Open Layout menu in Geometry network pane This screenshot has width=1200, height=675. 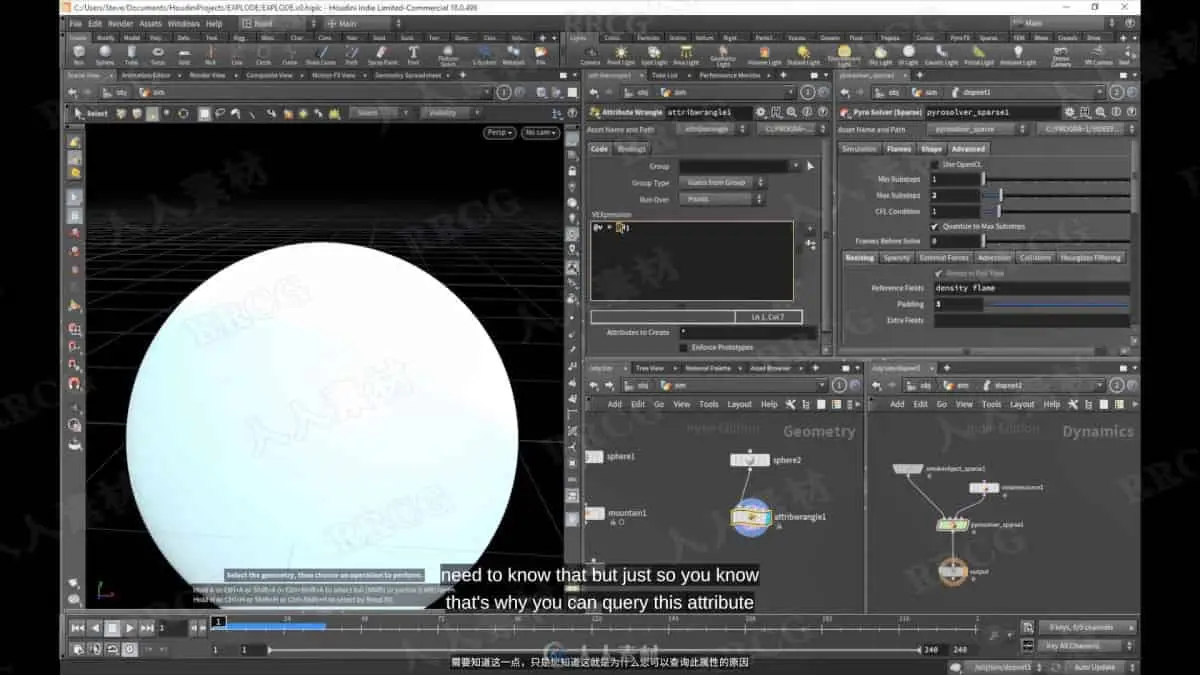coord(740,404)
